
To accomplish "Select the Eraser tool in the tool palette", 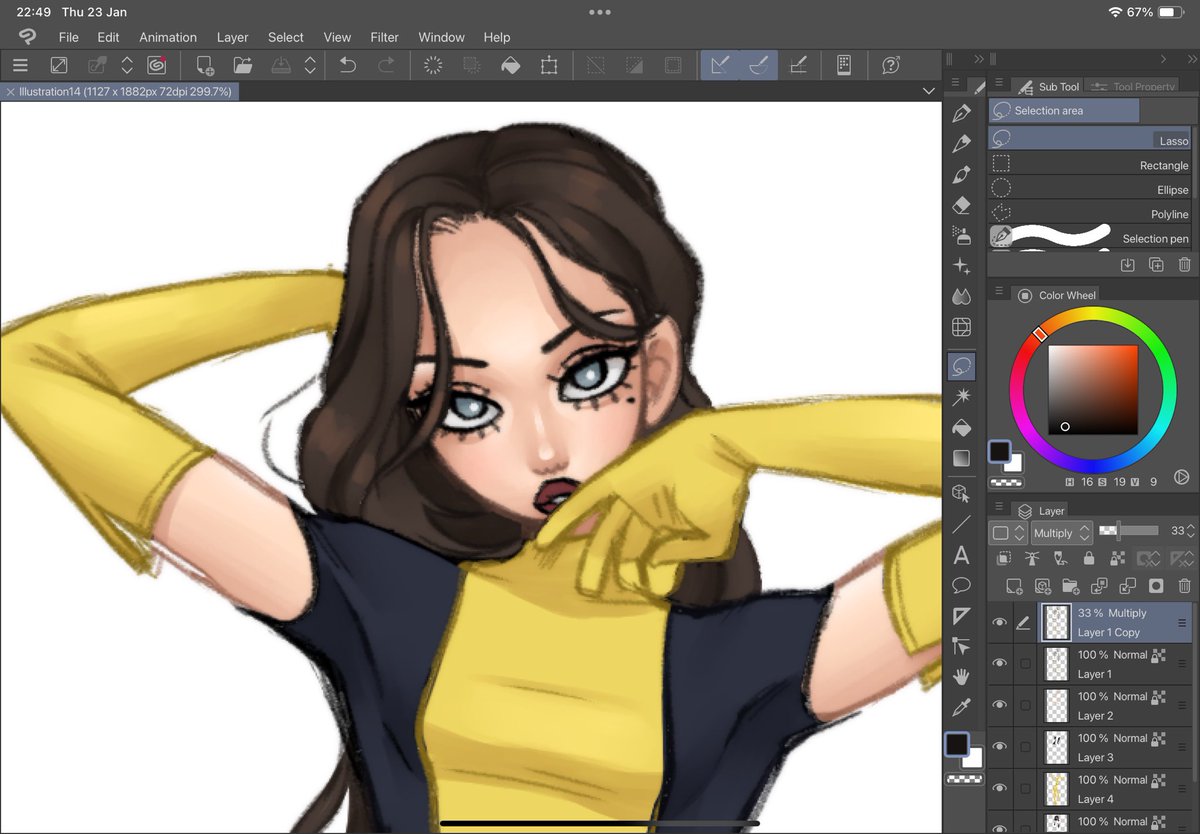I will coord(961,204).
